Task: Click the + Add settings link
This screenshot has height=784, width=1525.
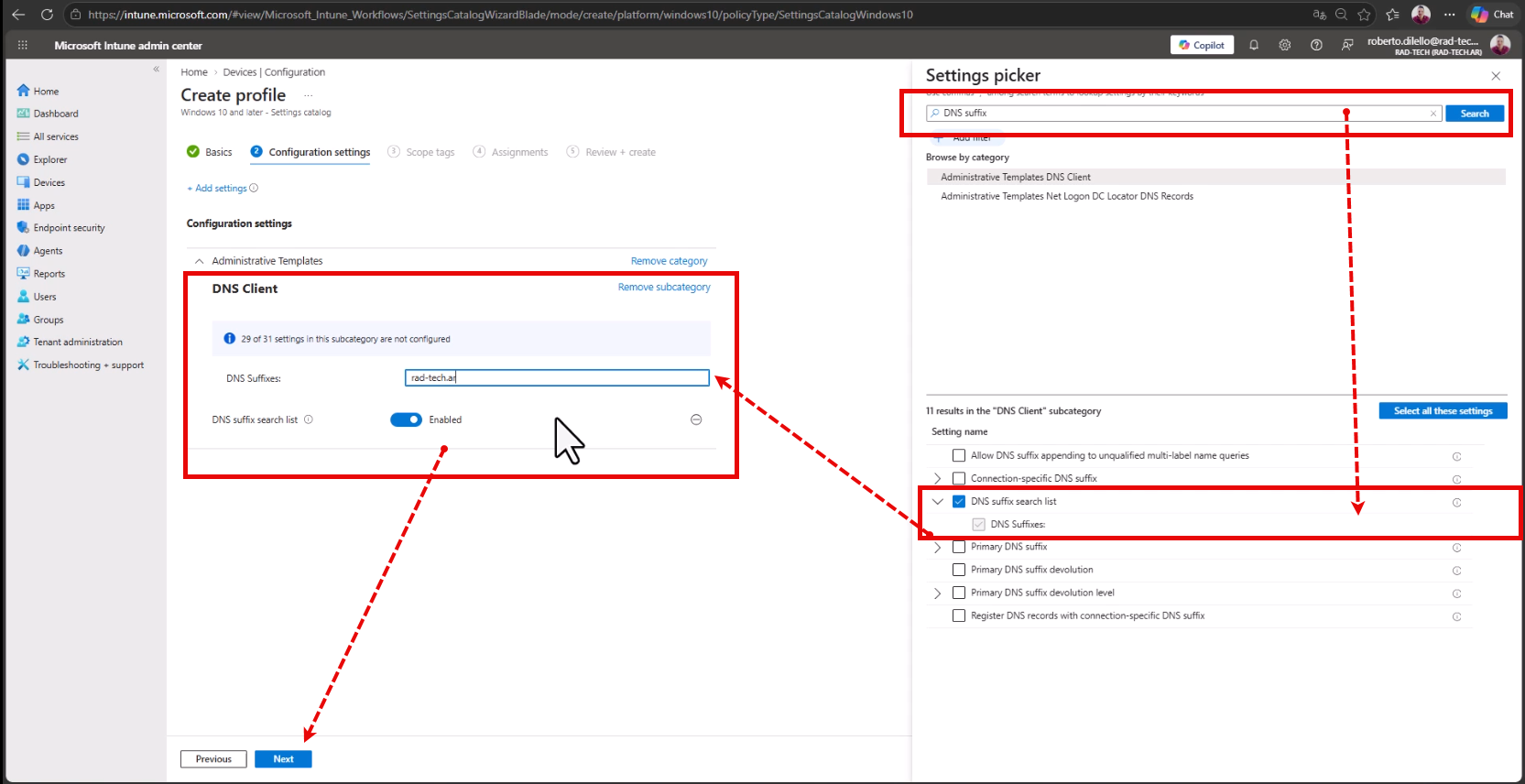Action: click(x=217, y=188)
